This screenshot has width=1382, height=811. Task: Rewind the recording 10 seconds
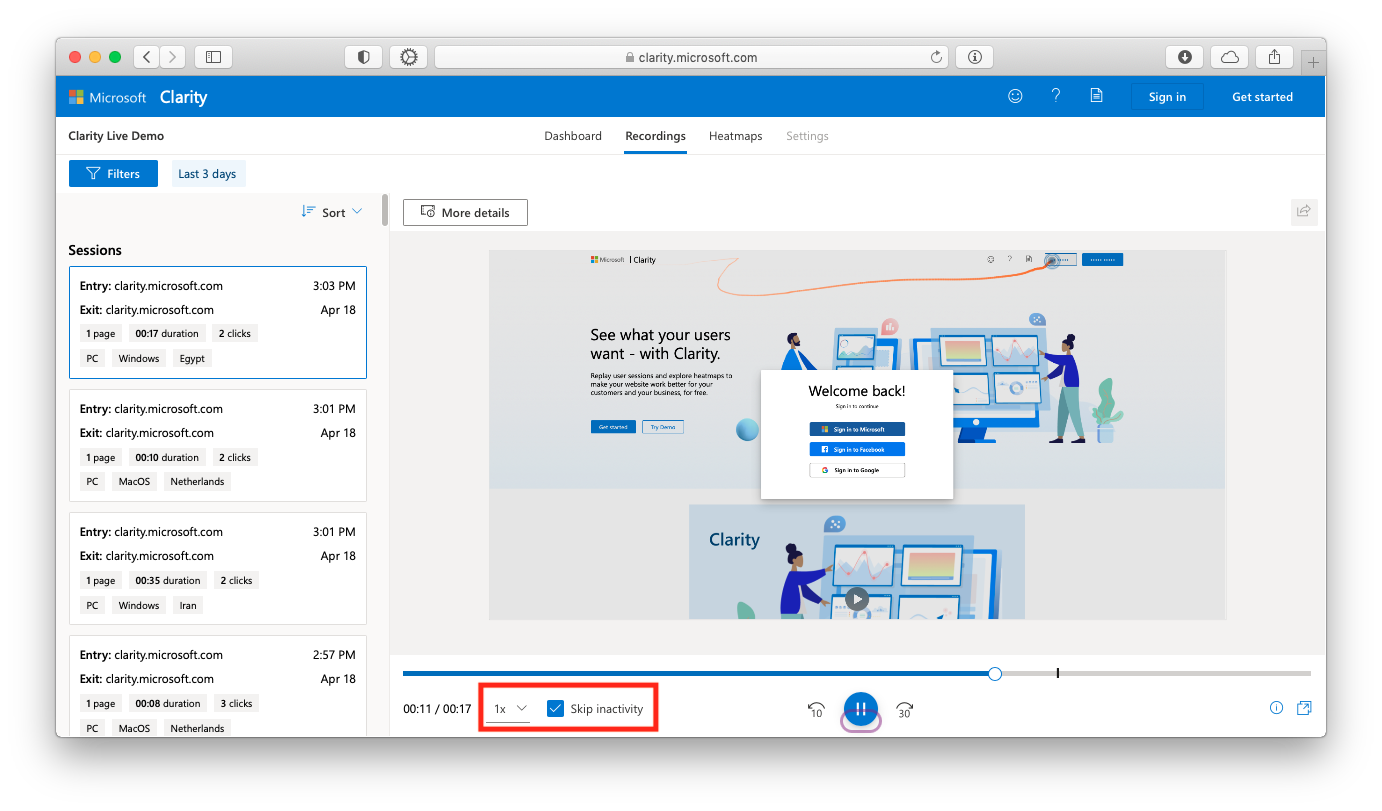(x=816, y=709)
